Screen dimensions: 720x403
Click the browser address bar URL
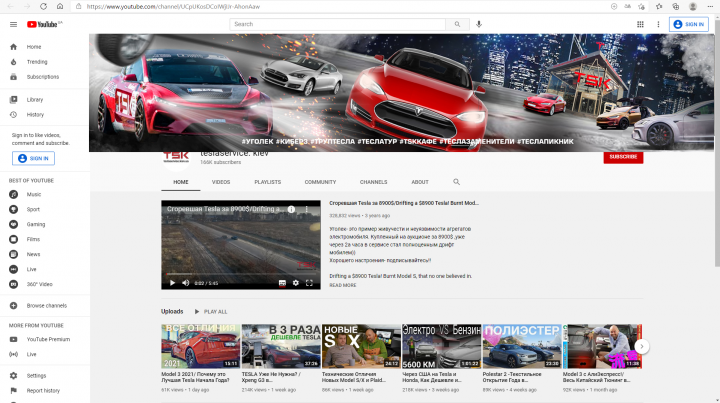click(x=173, y=6)
